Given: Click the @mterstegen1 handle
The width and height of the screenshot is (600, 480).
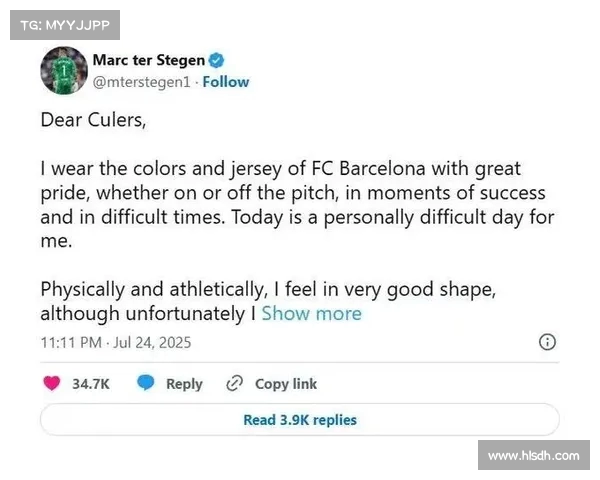Looking at the screenshot, I should (140, 82).
